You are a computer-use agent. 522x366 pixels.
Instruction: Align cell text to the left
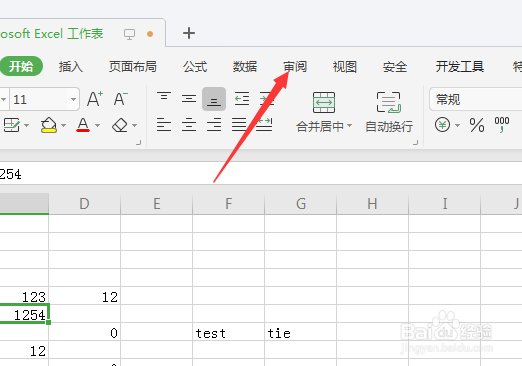tap(164, 125)
